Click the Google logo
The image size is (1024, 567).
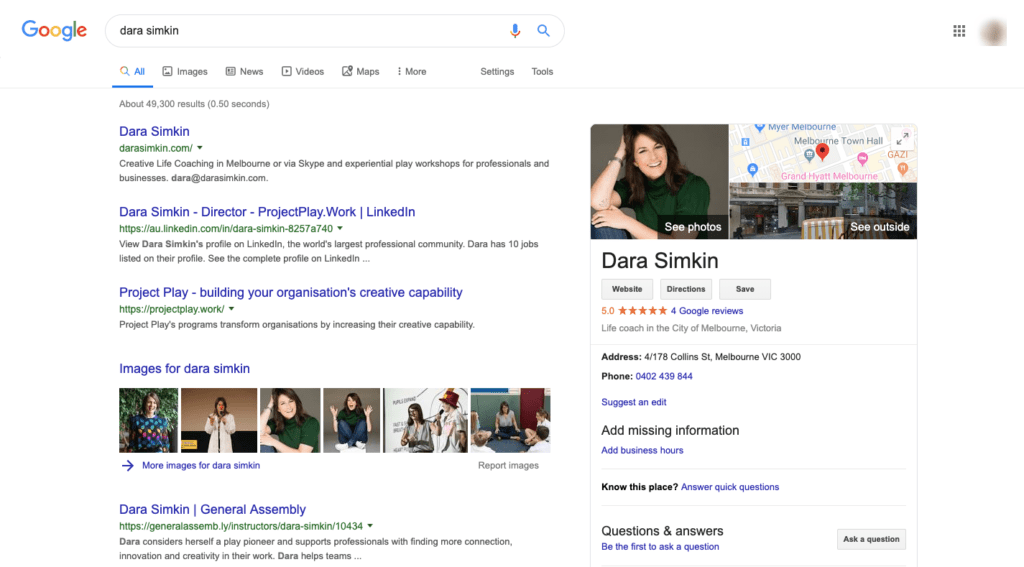[x=54, y=30]
